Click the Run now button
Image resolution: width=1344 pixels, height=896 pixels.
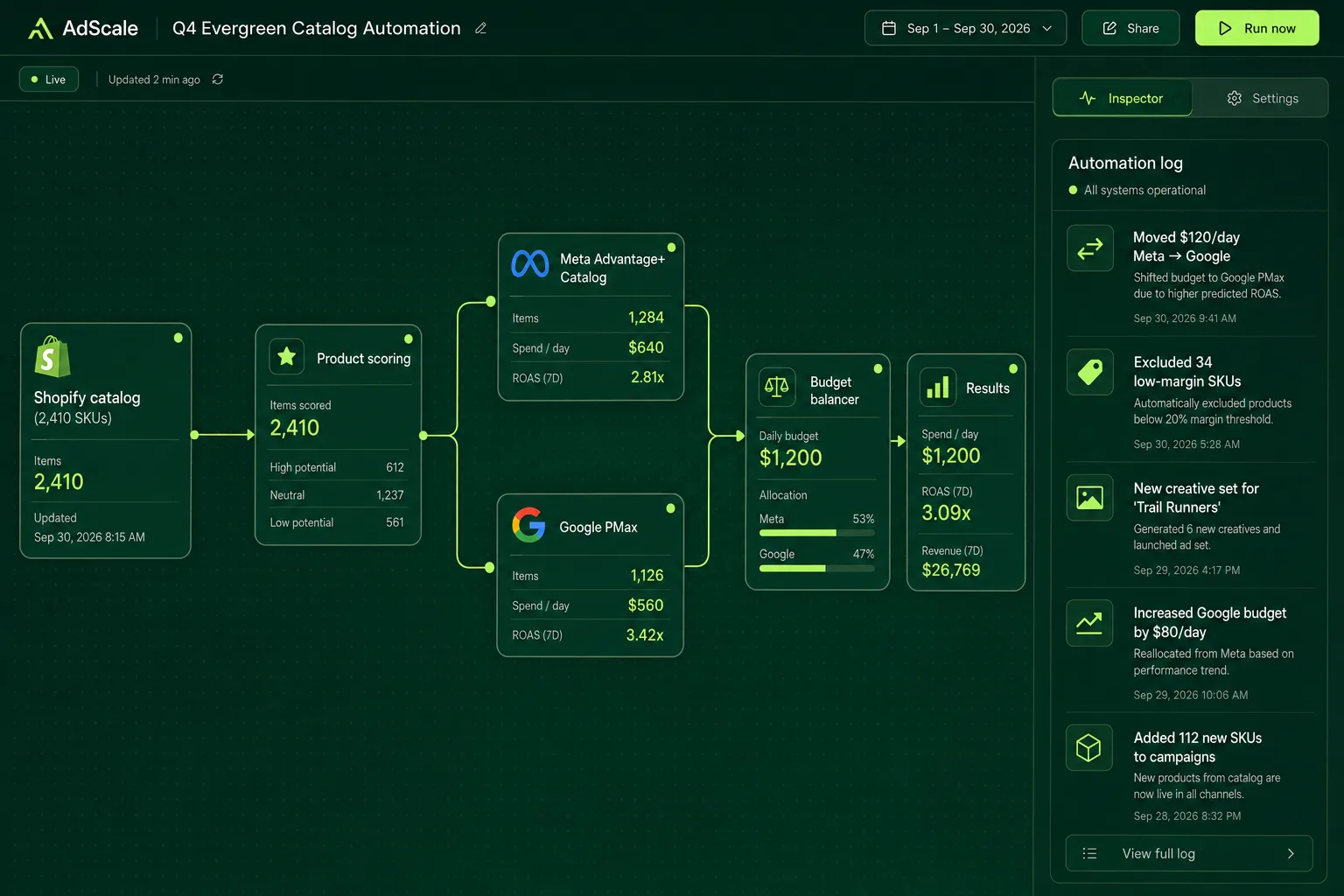[x=1257, y=28]
